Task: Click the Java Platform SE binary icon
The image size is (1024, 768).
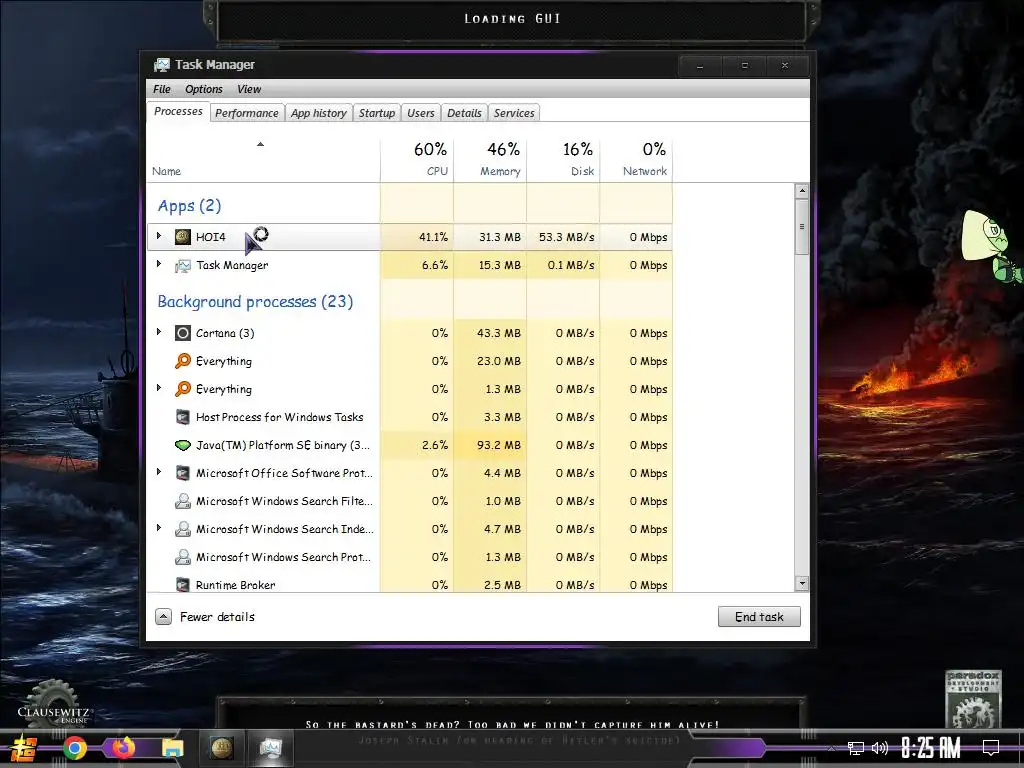Action: click(x=183, y=445)
